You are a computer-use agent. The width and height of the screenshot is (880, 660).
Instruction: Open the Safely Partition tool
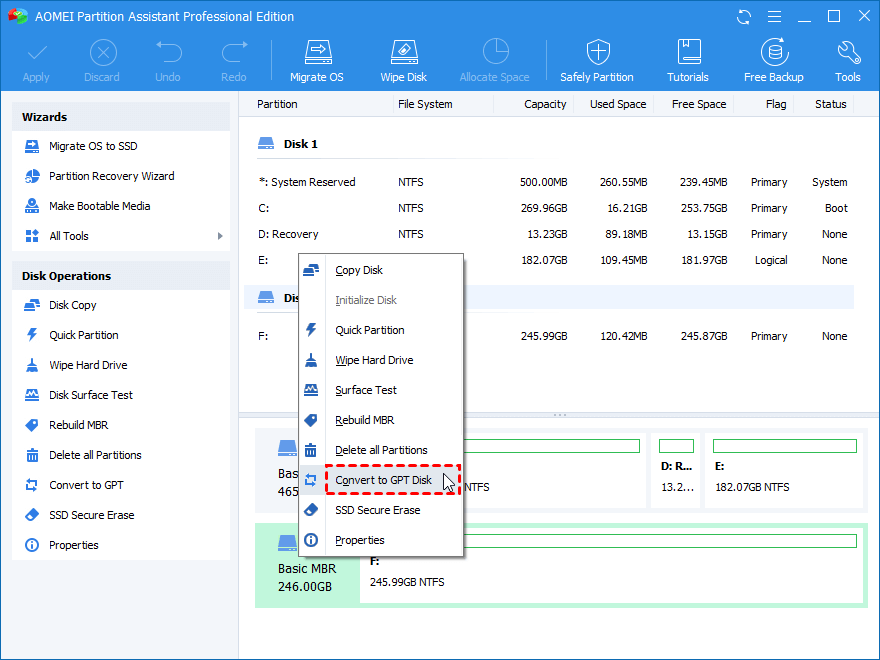tap(597, 60)
